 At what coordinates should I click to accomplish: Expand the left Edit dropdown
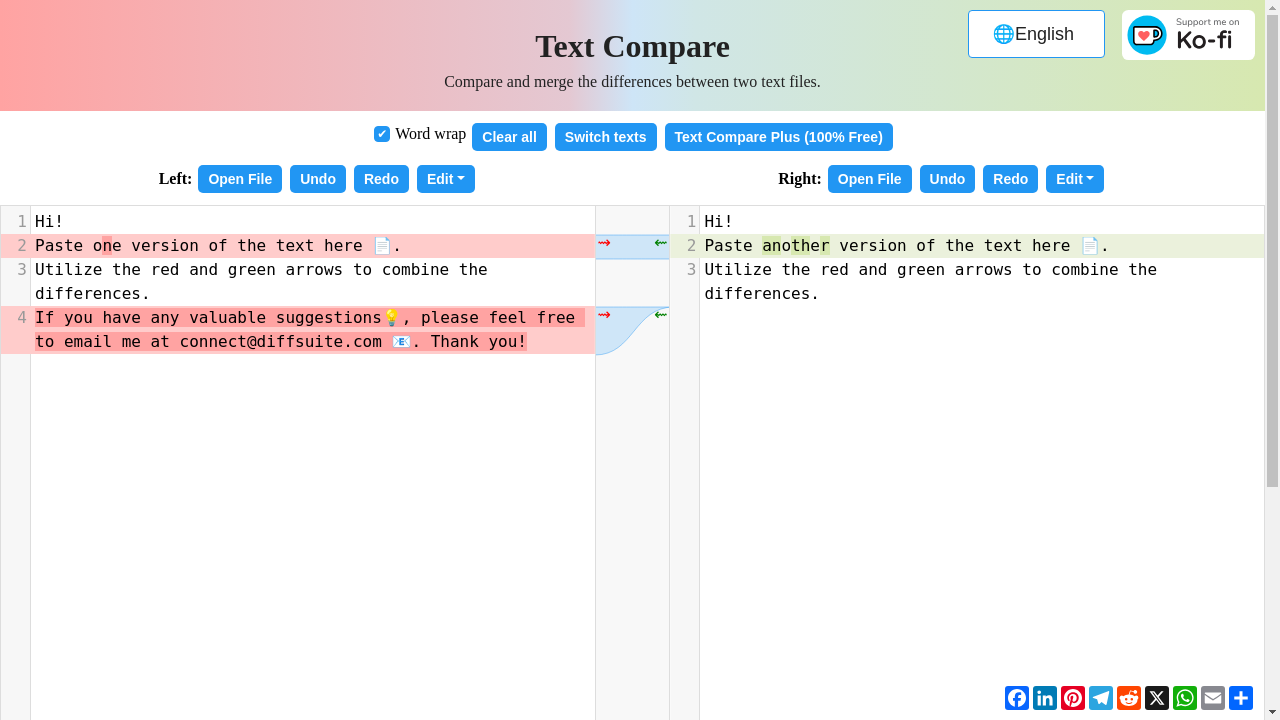coord(445,179)
